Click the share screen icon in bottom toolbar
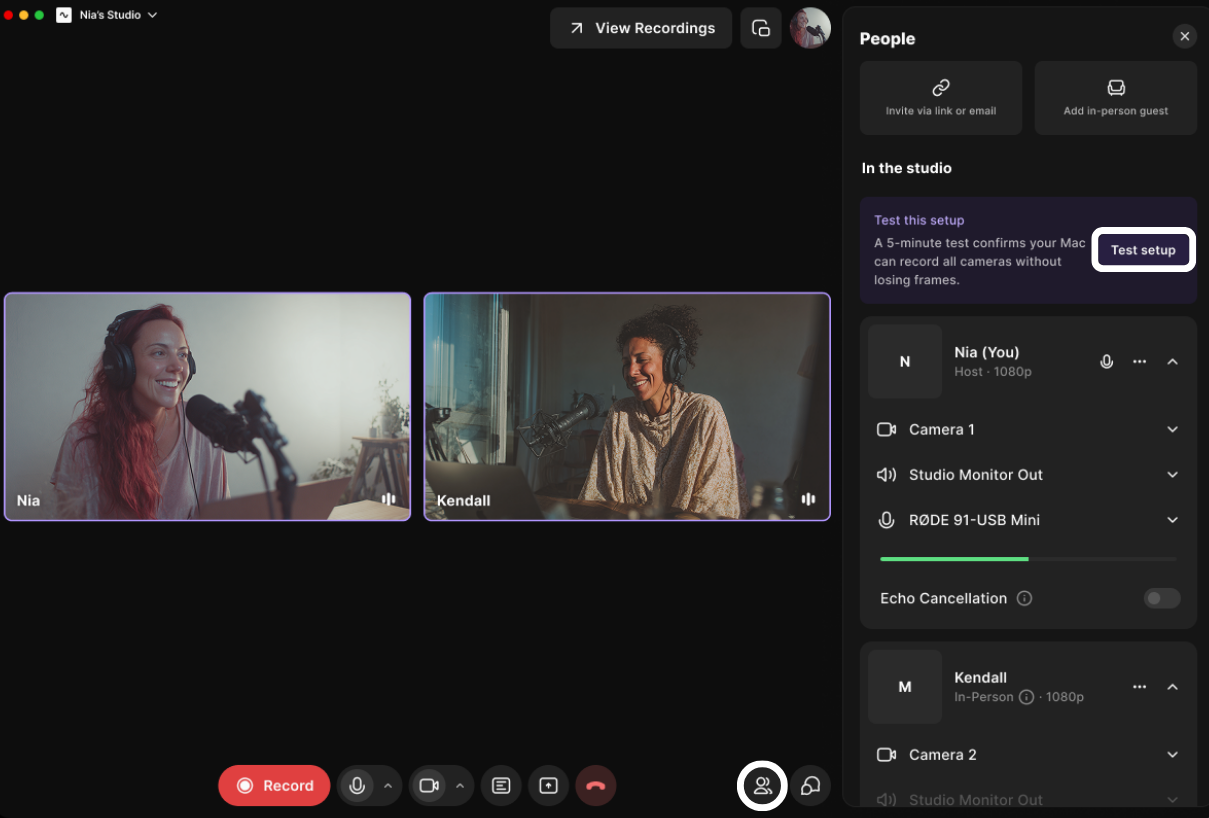Viewport: 1209px width, 818px height. [x=548, y=786]
